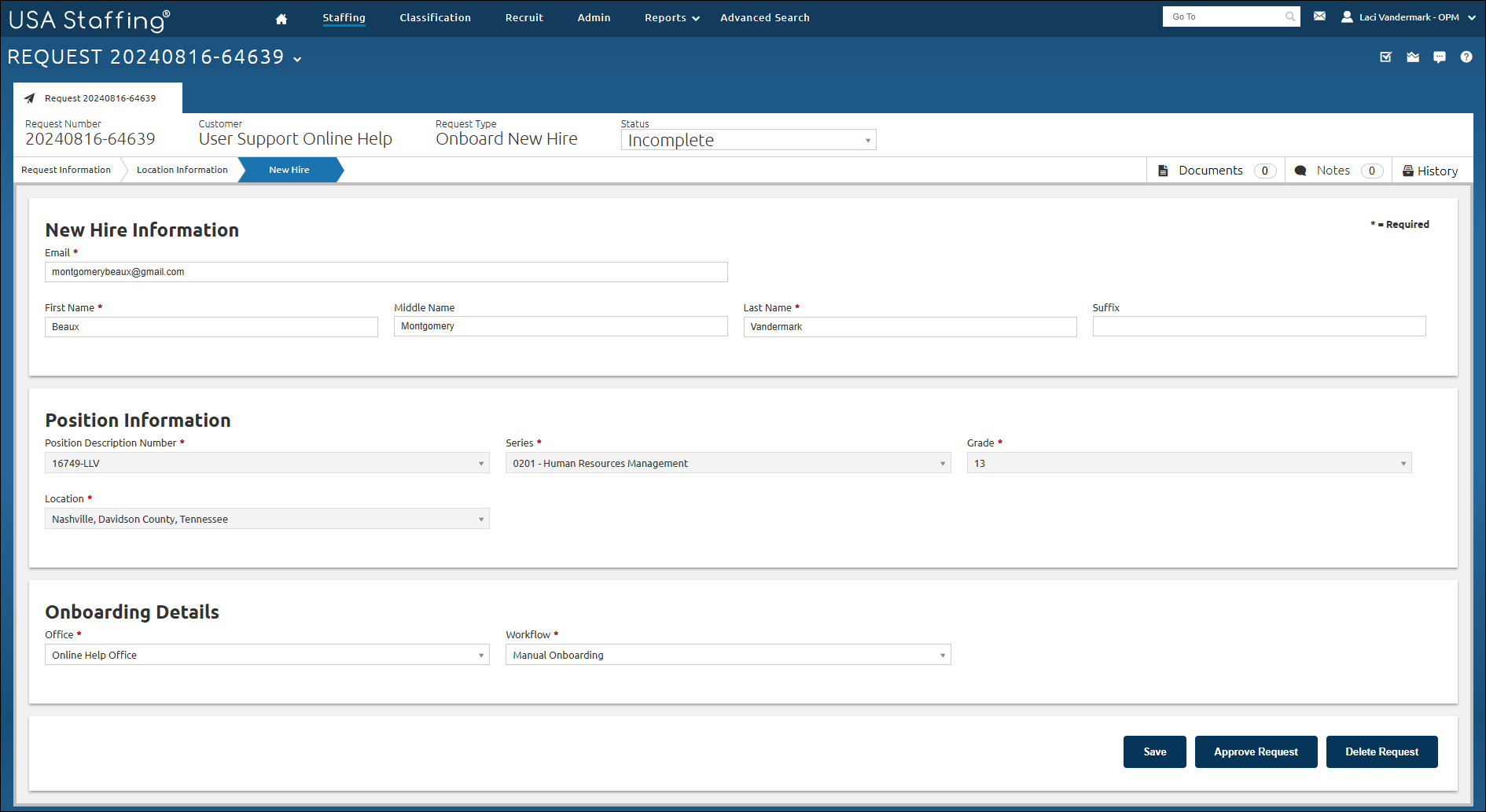This screenshot has width=1486, height=812.
Task: Click the Approve Request button
Action: pyautogui.click(x=1256, y=751)
